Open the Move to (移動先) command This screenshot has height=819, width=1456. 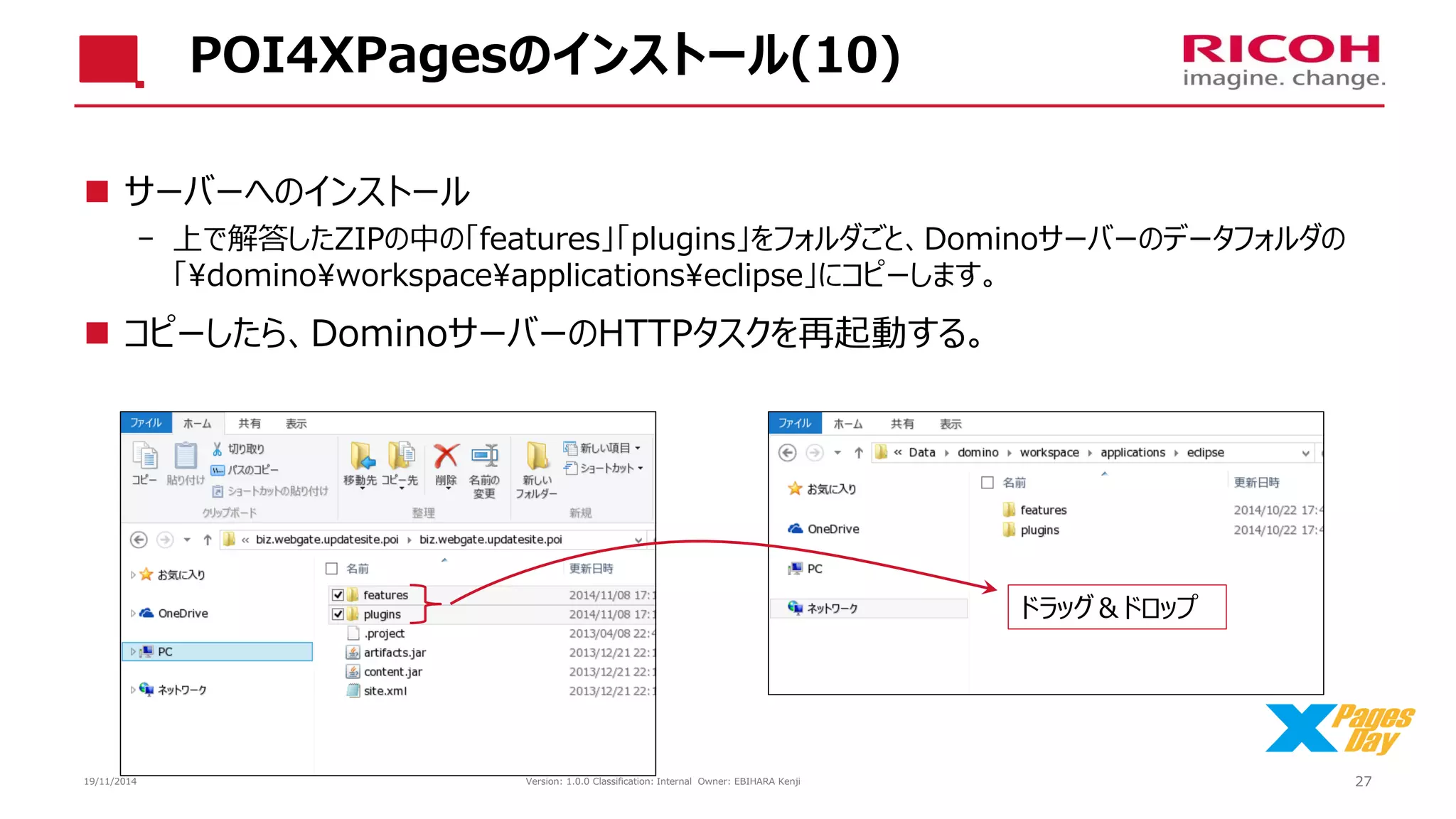click(x=360, y=464)
